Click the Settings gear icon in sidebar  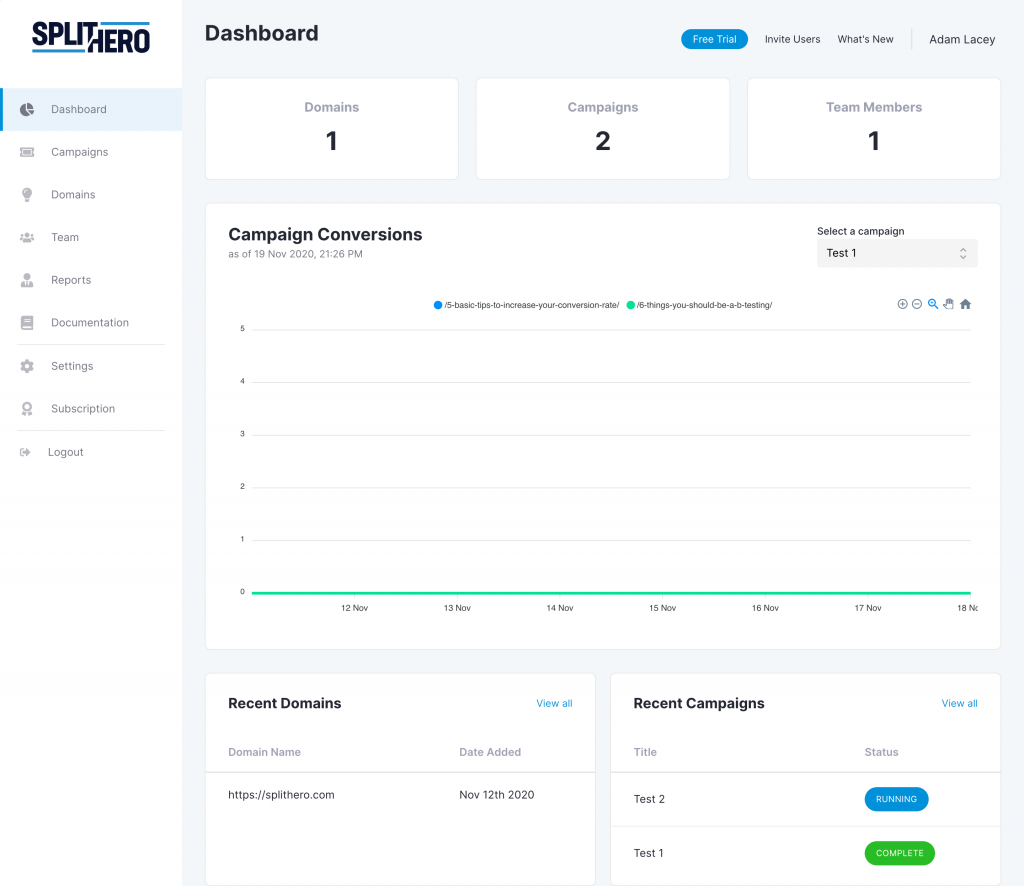(x=27, y=366)
